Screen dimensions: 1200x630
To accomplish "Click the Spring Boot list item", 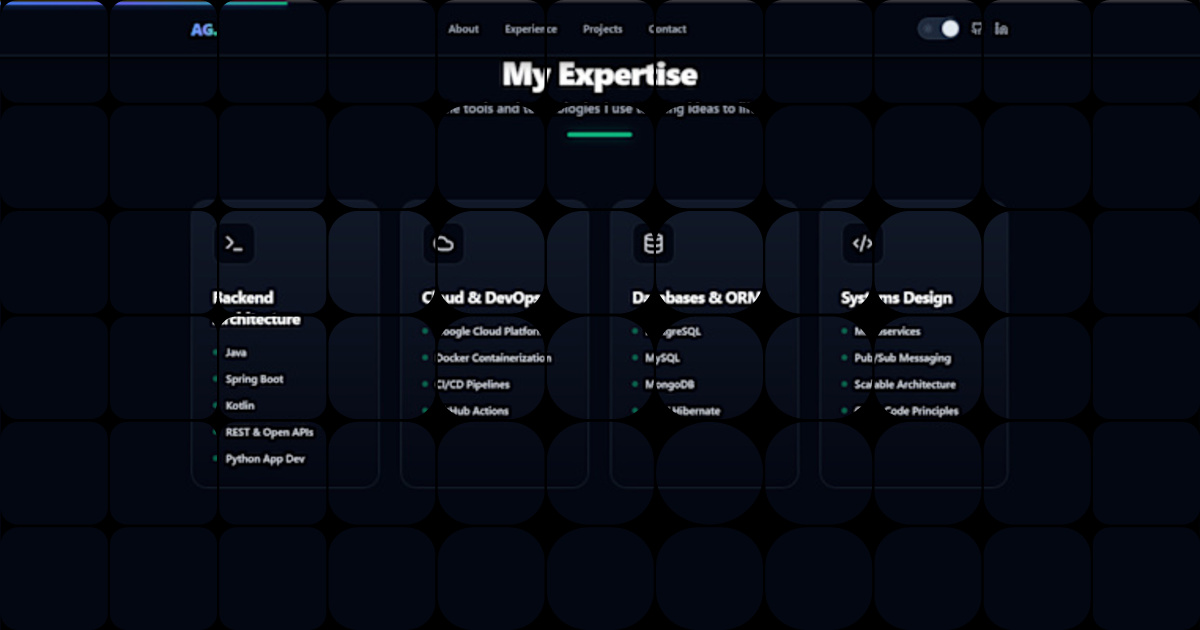I will [254, 380].
